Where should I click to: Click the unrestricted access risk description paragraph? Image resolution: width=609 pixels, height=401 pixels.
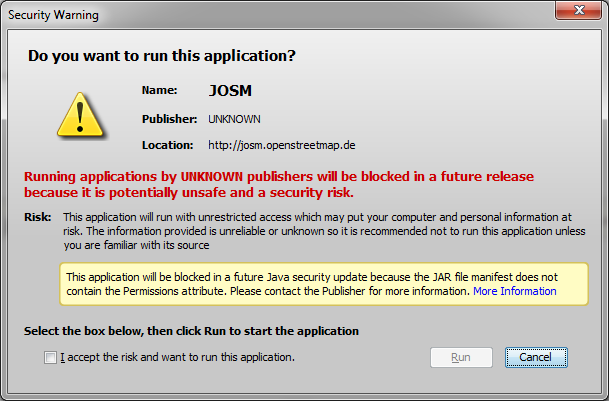click(x=324, y=231)
